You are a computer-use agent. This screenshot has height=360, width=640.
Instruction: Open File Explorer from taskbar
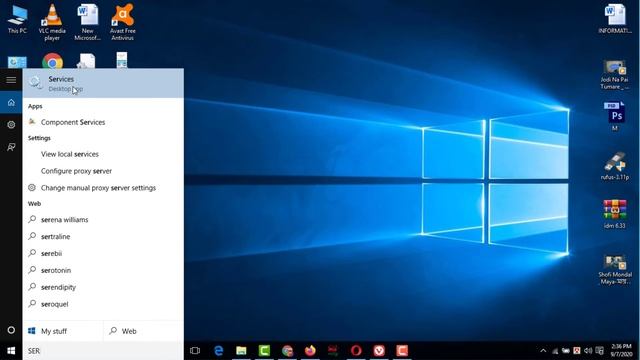point(241,351)
